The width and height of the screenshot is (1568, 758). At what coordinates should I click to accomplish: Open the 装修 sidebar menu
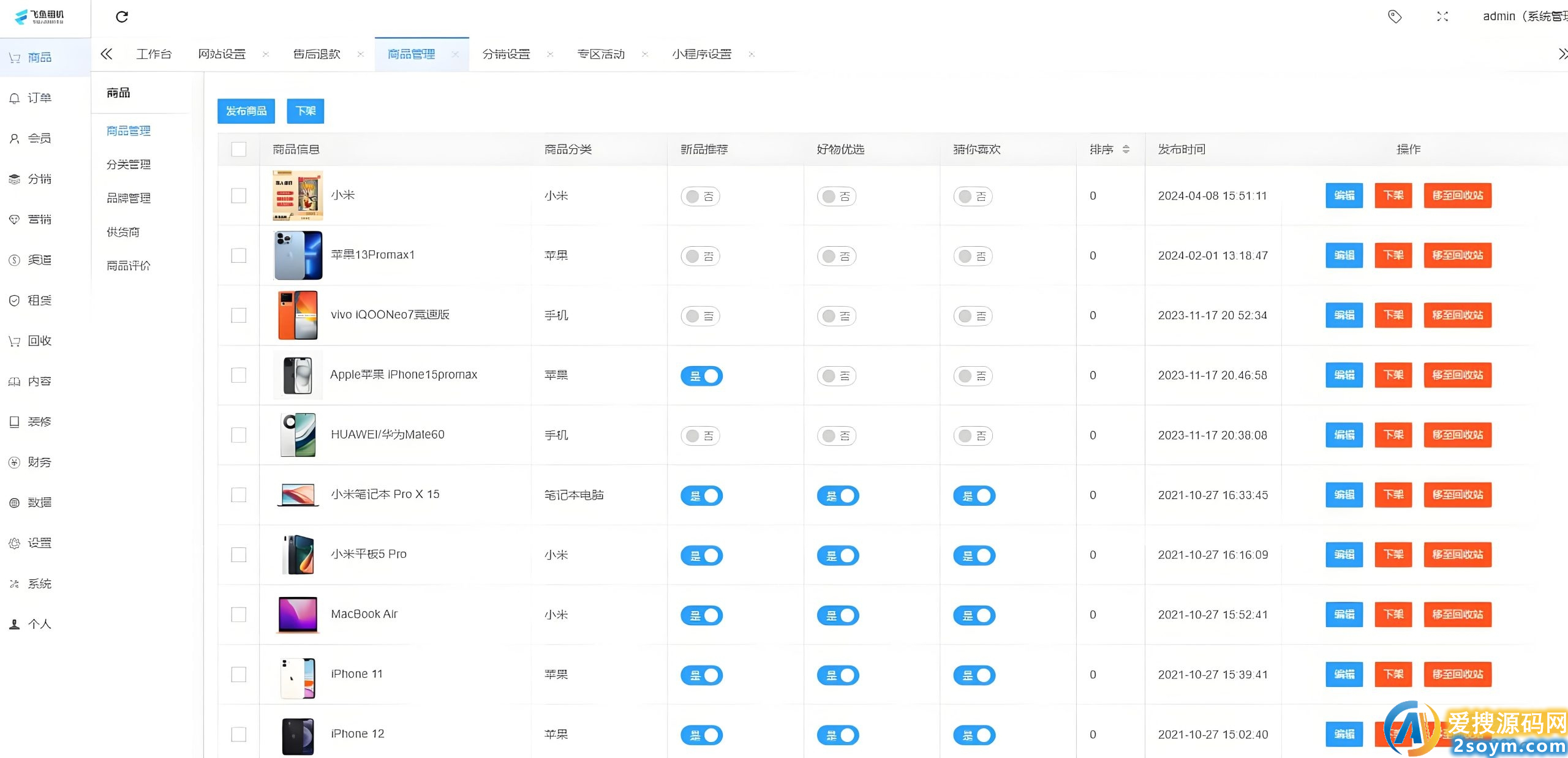coord(45,421)
